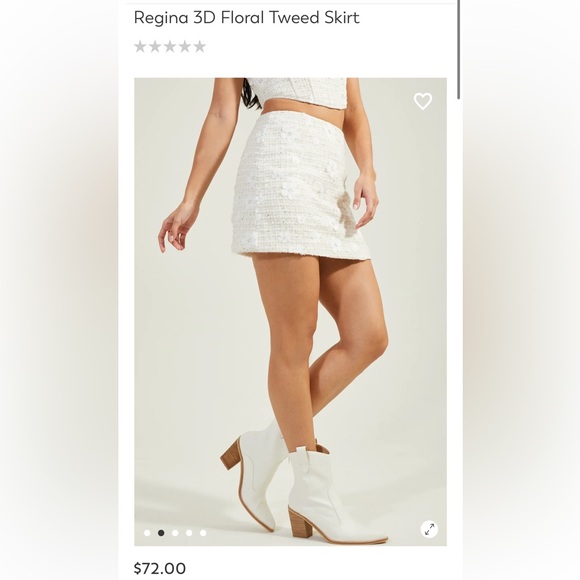
Task: Select the fourth rating star
Action: click(185, 47)
